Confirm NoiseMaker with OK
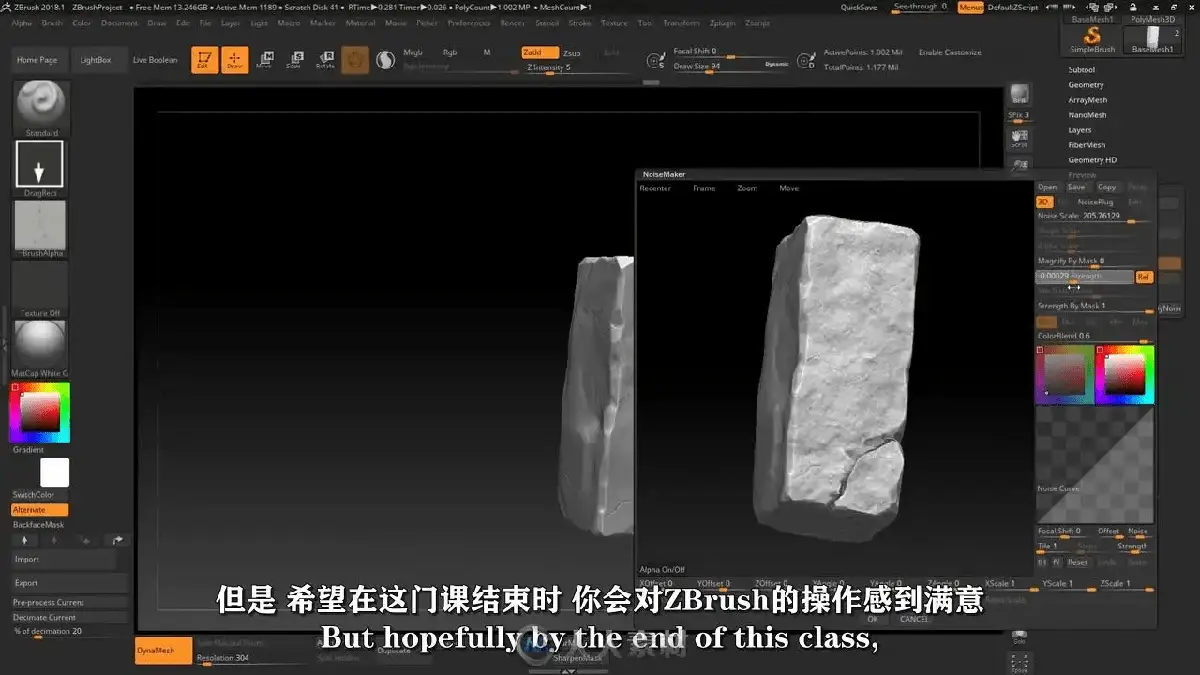Screen dimensions: 1200x675 (x=872, y=619)
